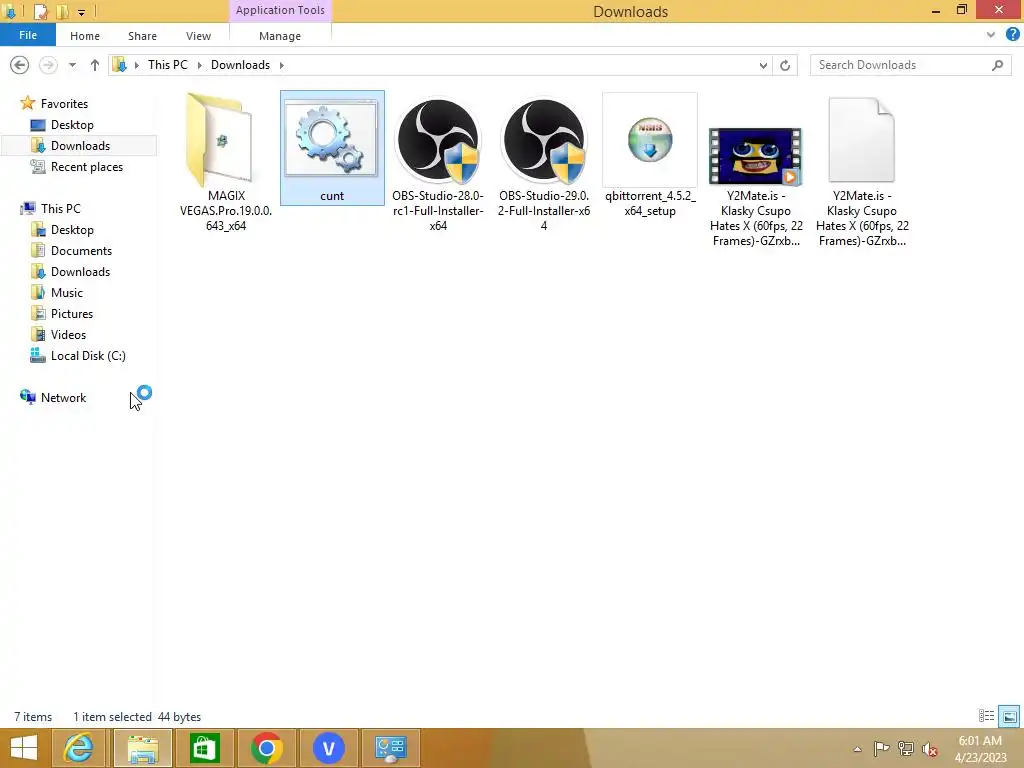
Task: Open Local Disk (C:)
Action: 88,356
